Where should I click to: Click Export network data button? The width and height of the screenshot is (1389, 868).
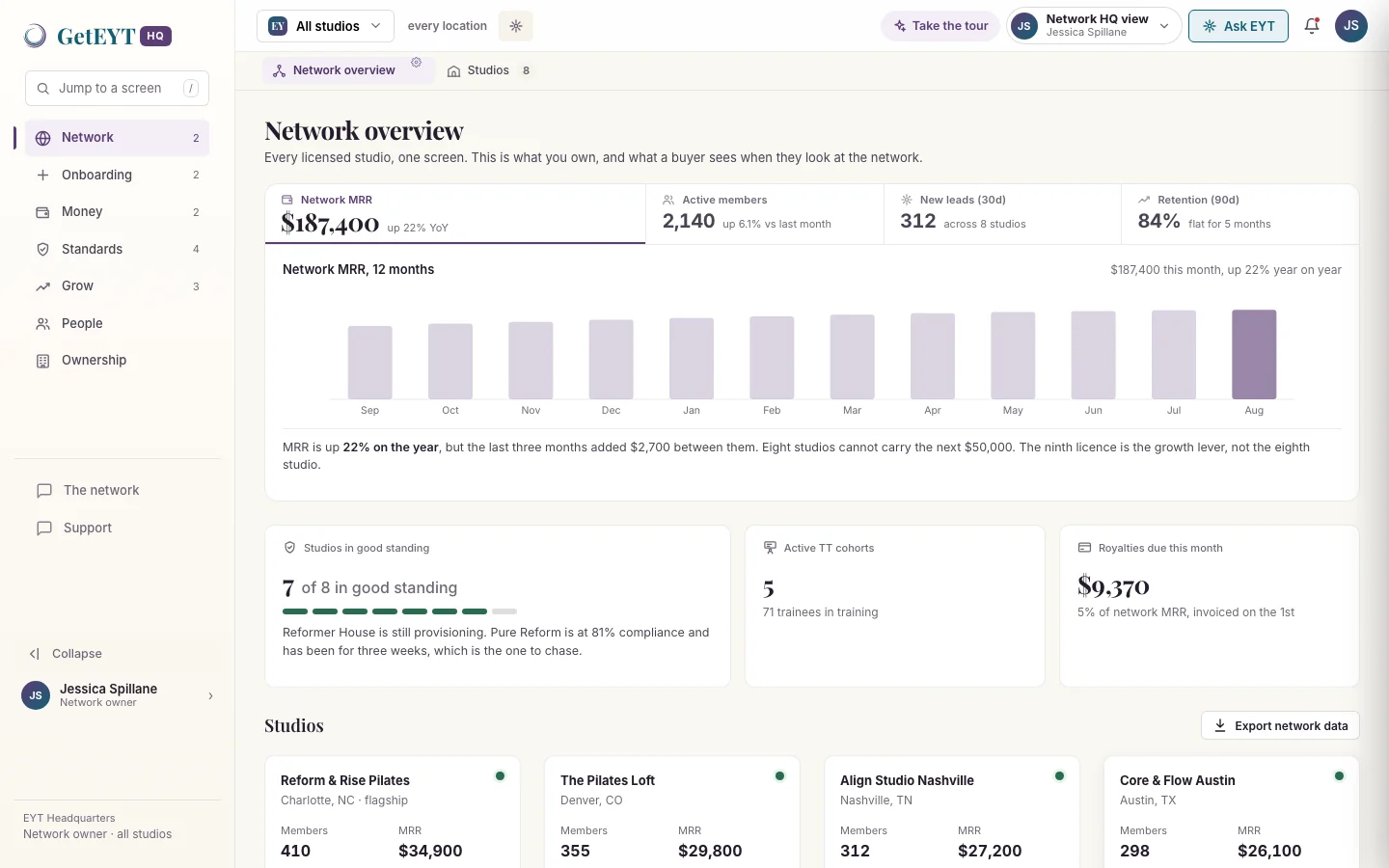(x=1280, y=726)
